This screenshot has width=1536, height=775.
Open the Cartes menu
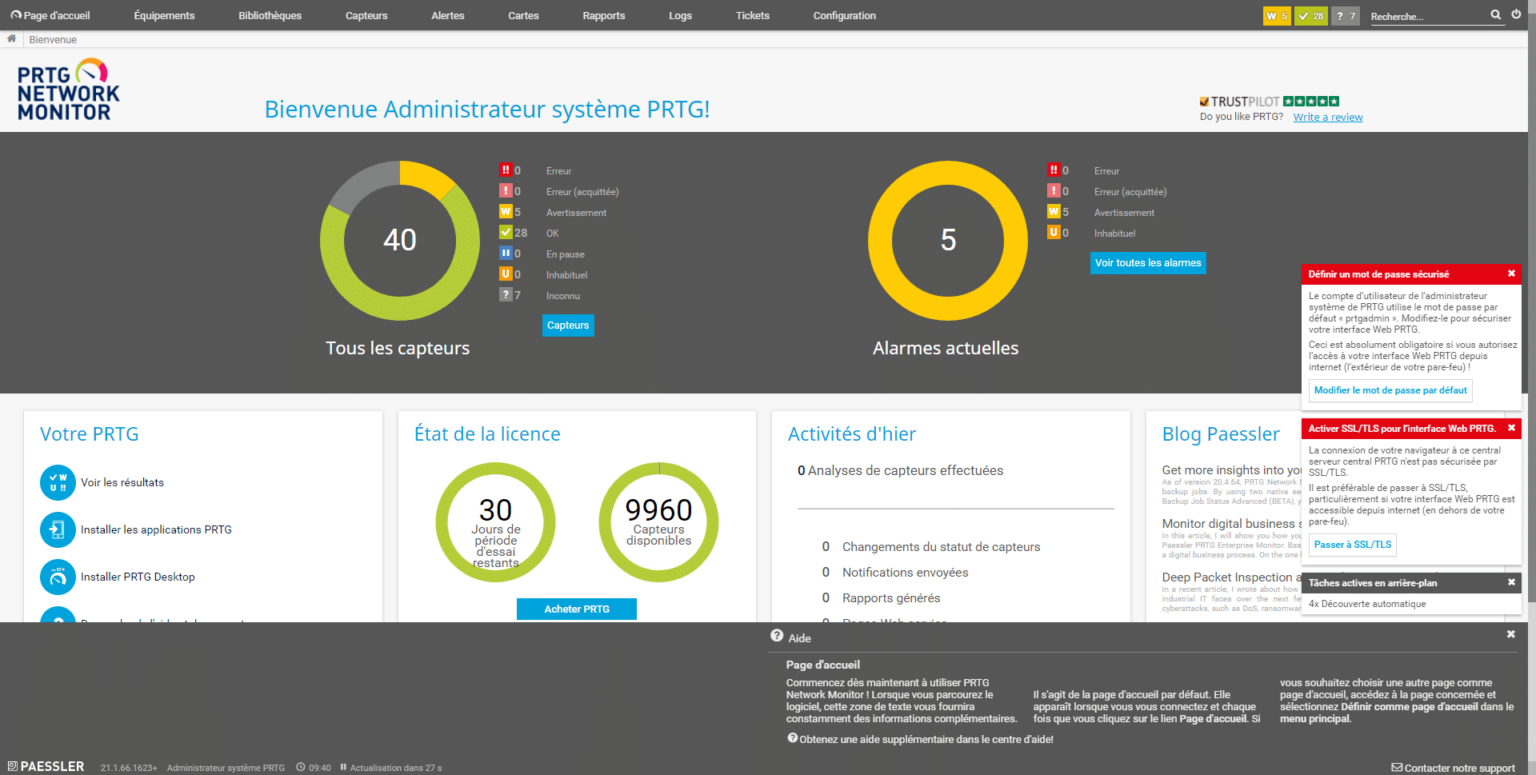click(x=523, y=15)
